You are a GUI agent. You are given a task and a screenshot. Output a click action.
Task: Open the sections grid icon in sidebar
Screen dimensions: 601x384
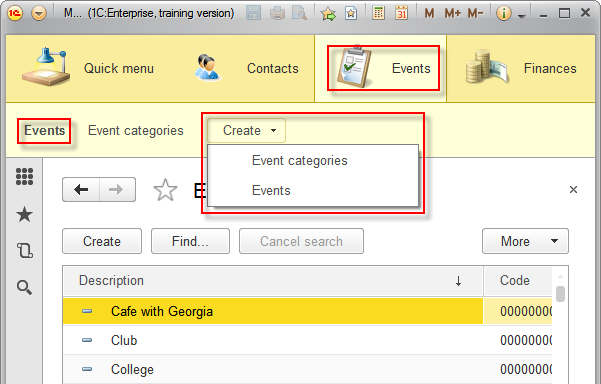tap(24, 177)
